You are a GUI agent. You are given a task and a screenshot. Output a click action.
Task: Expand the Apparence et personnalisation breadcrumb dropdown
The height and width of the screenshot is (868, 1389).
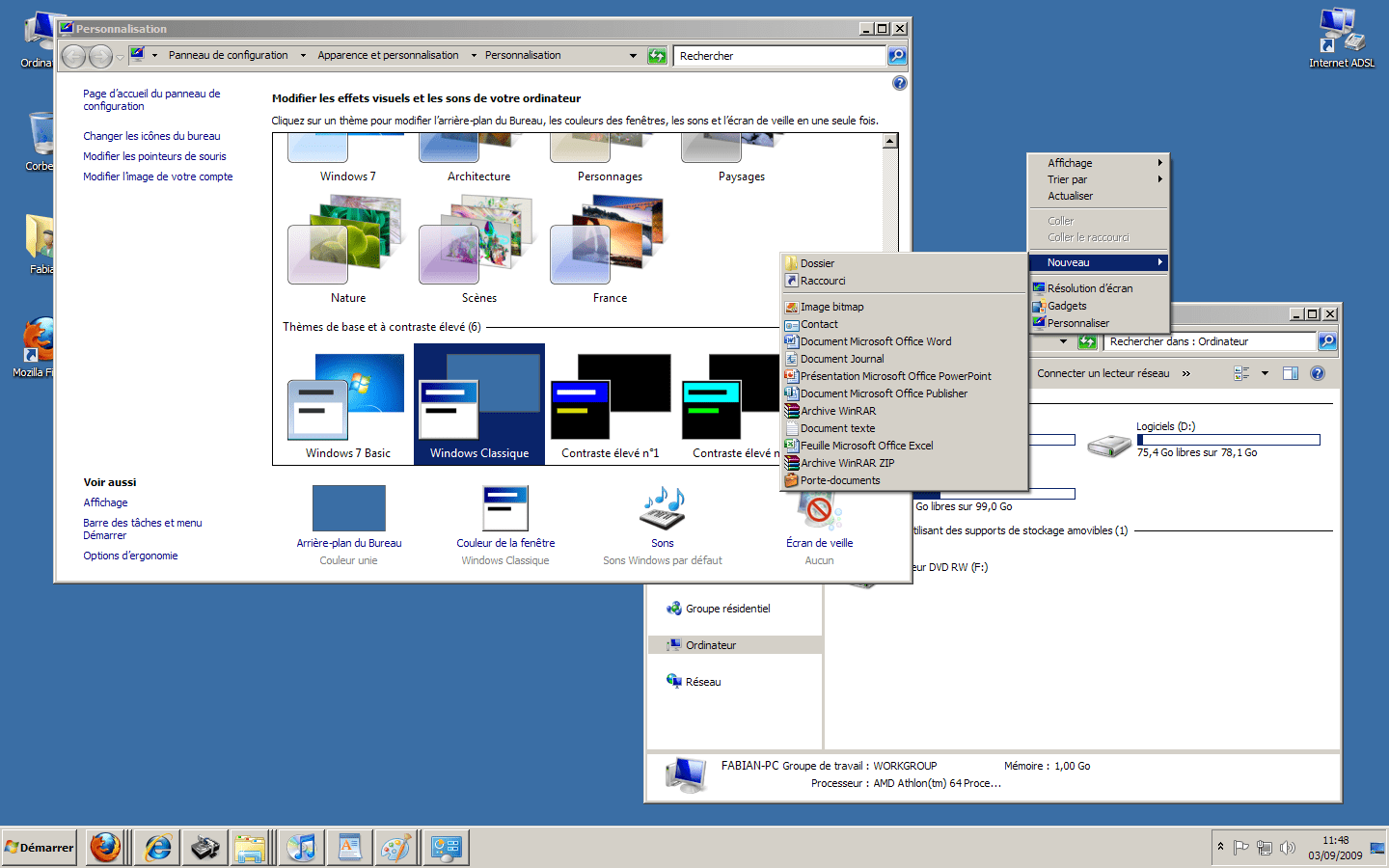473,55
